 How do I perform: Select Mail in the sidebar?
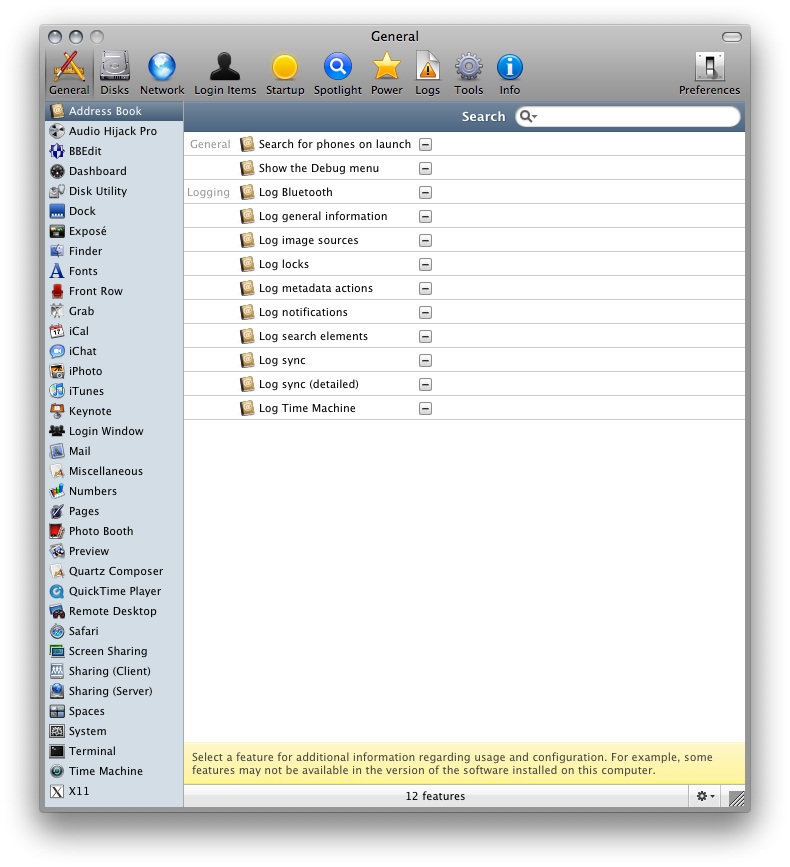pos(114,451)
